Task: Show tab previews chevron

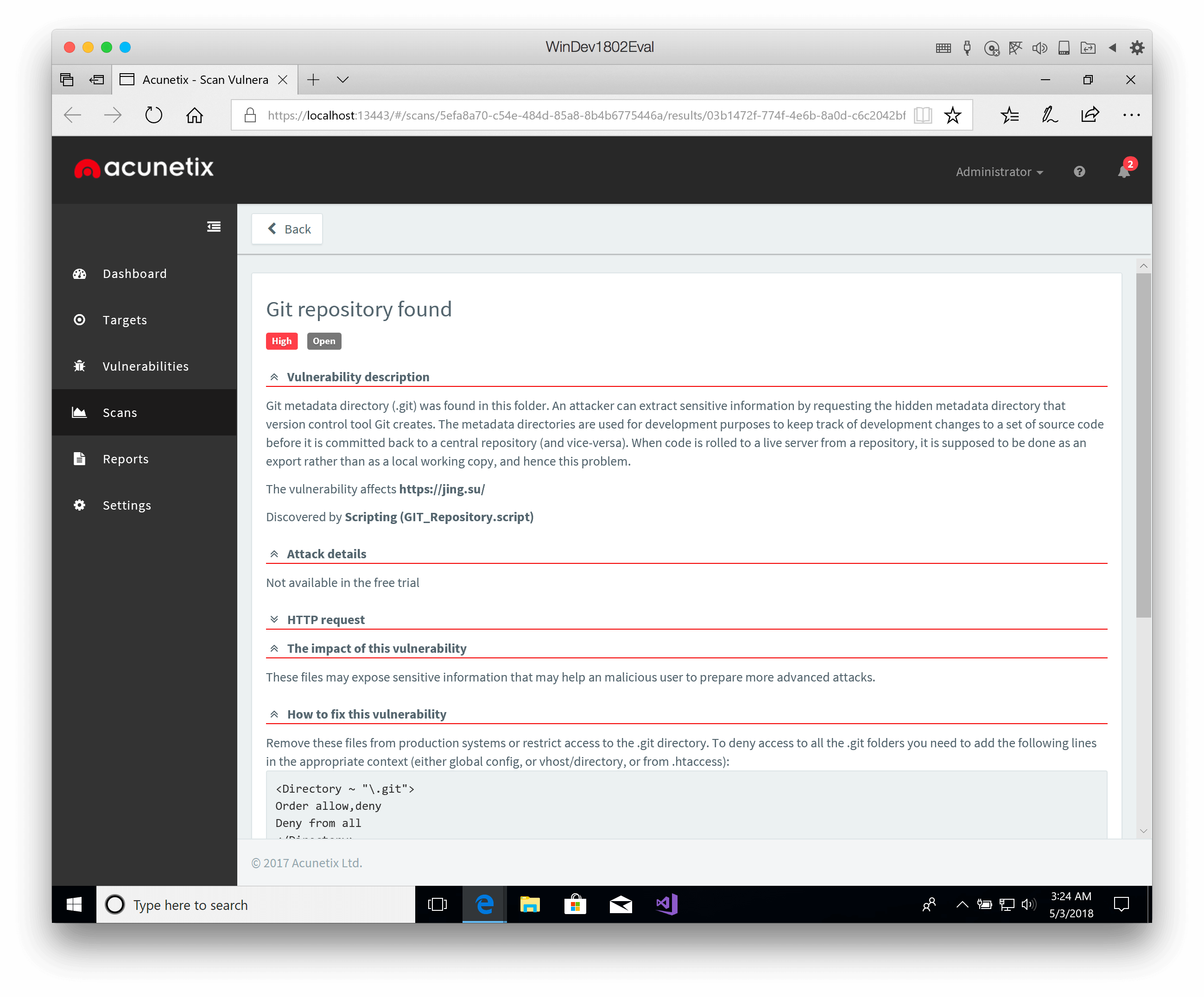Action: pyautogui.click(x=342, y=80)
